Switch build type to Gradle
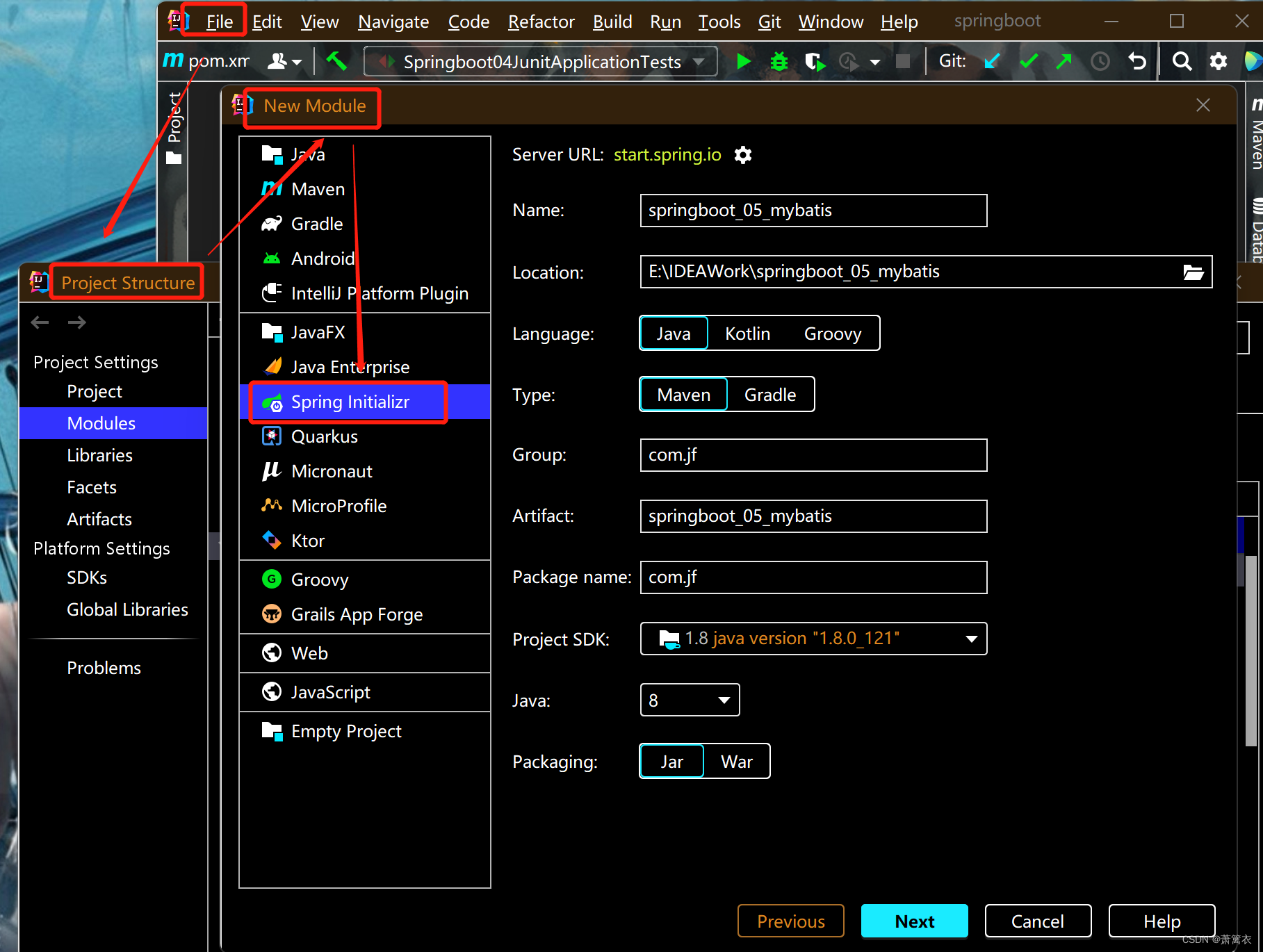The width and height of the screenshot is (1263, 952). 769,394
